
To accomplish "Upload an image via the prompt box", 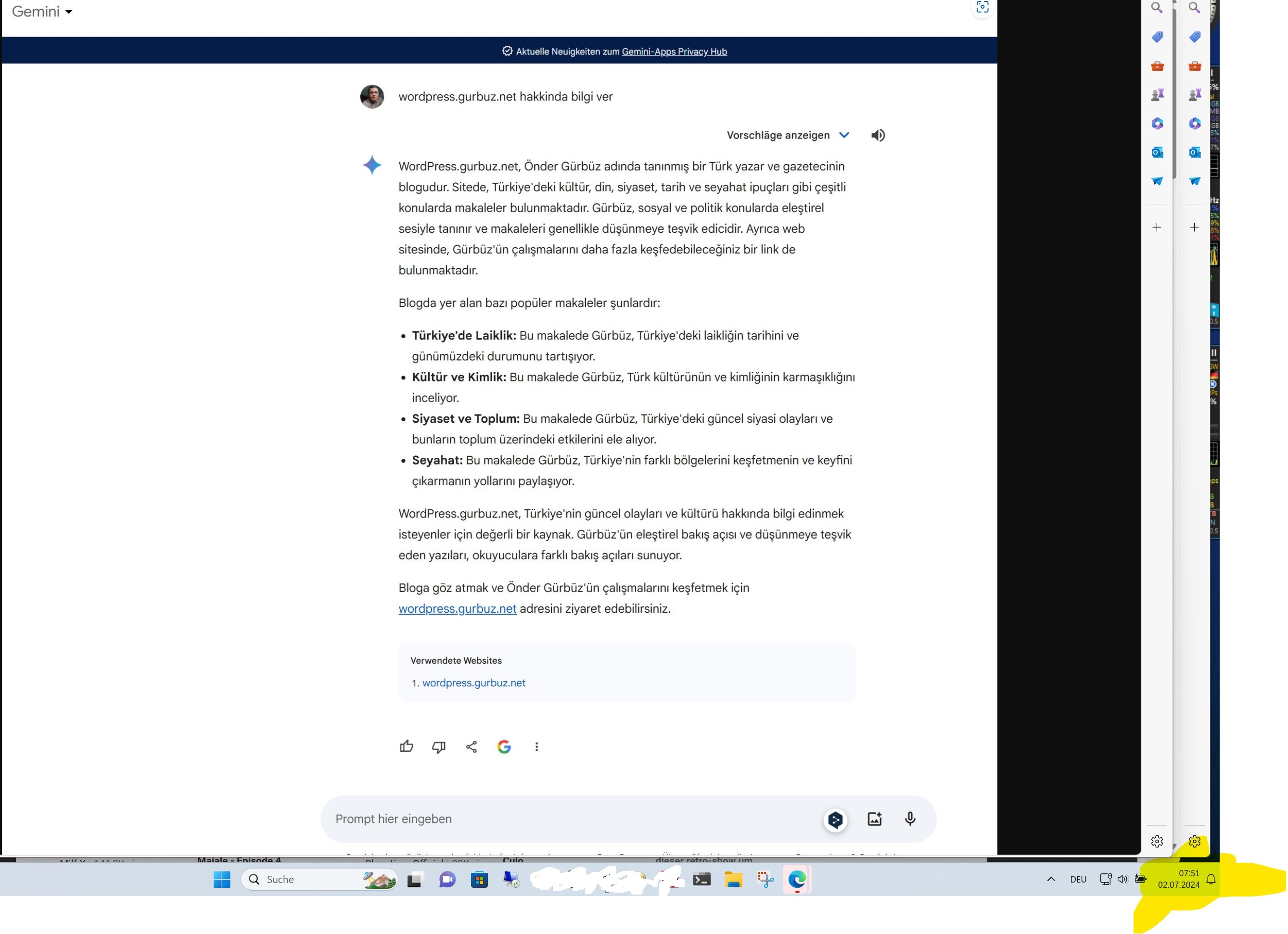I will pyautogui.click(x=874, y=819).
